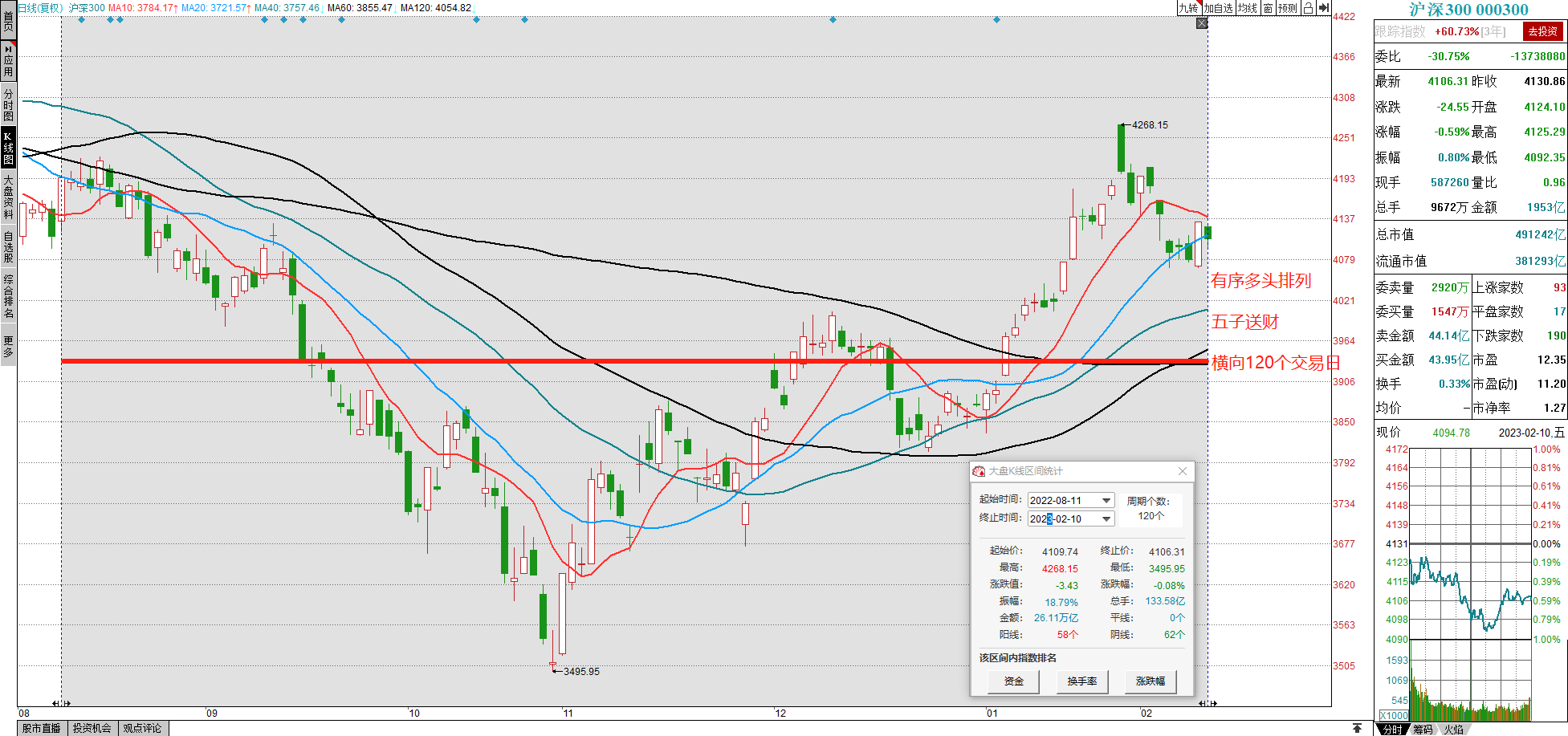Add the stock via 加自选

point(1218,8)
